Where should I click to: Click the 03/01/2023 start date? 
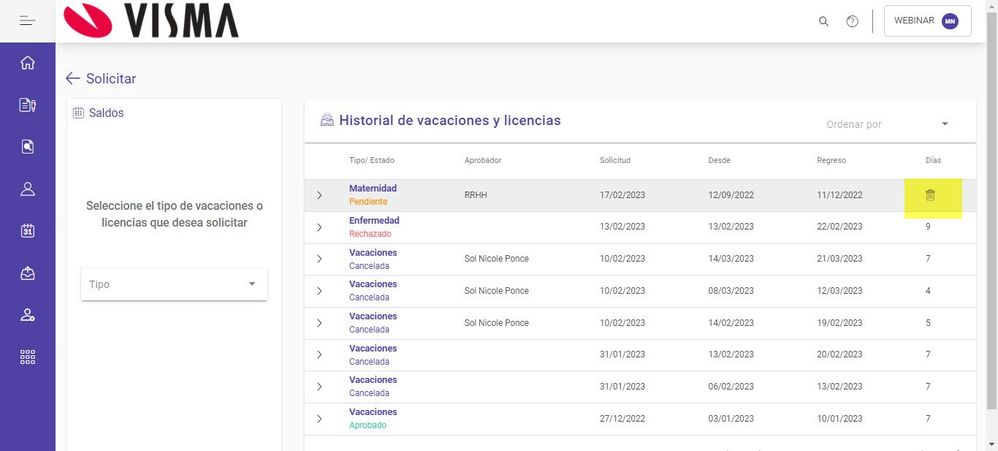tap(731, 419)
